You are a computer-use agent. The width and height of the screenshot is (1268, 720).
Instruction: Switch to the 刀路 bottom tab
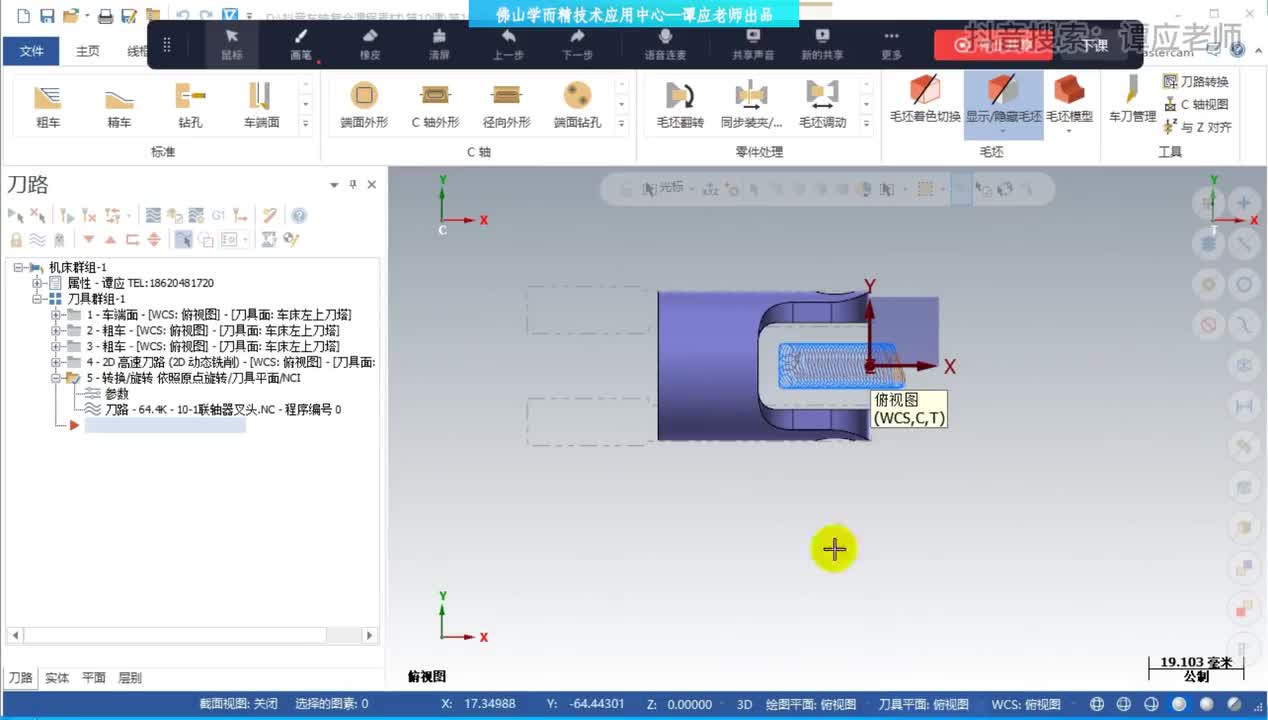(x=20, y=677)
